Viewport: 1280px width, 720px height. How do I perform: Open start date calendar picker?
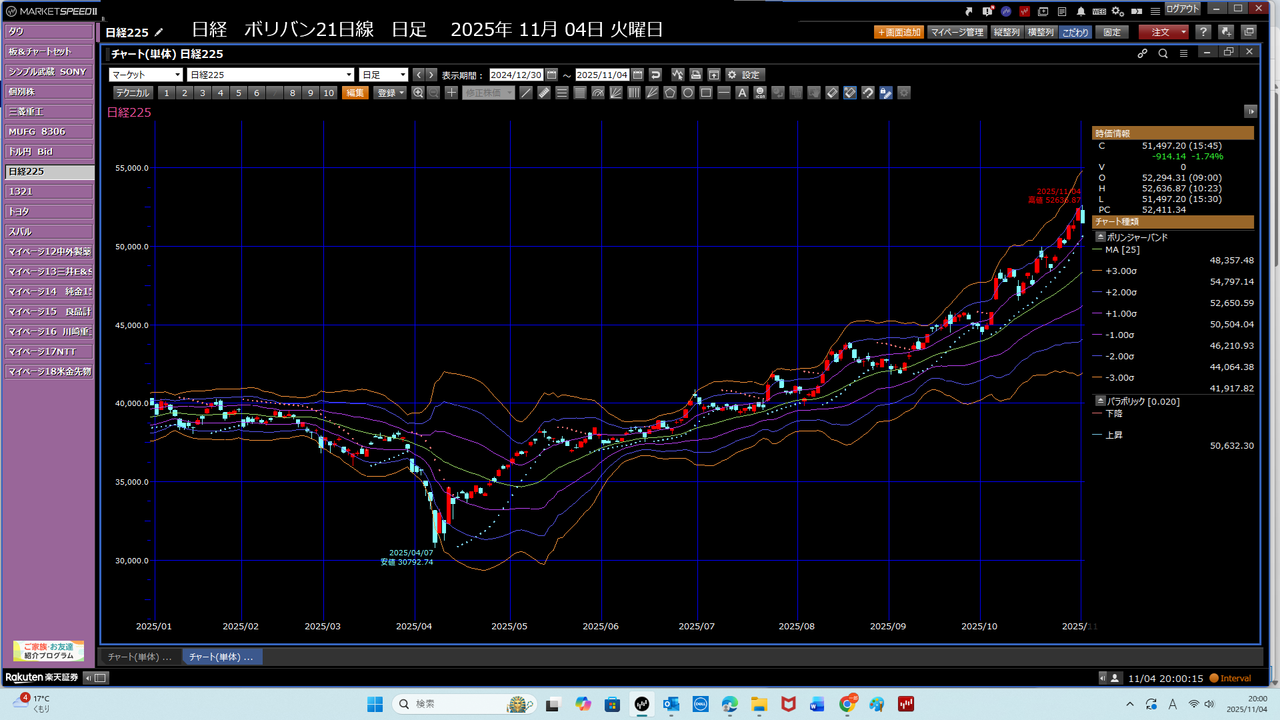point(551,75)
